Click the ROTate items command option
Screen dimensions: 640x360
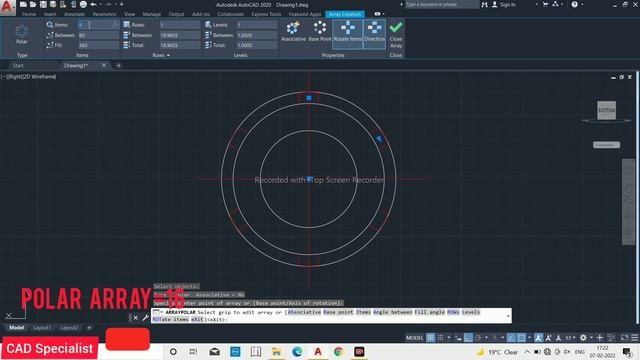(171, 319)
